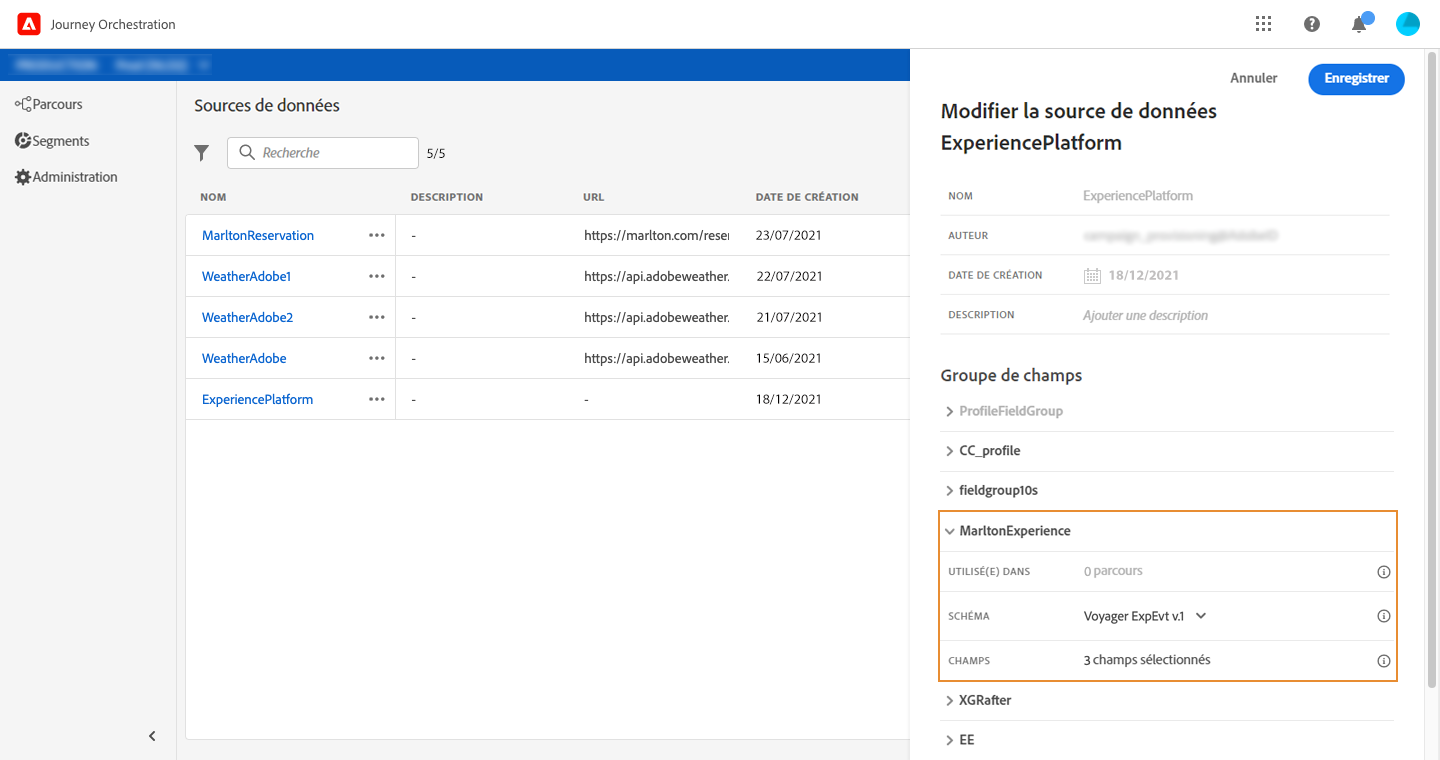The image size is (1440, 760).
Task: Click the Ajouter une description field
Action: [1145, 315]
